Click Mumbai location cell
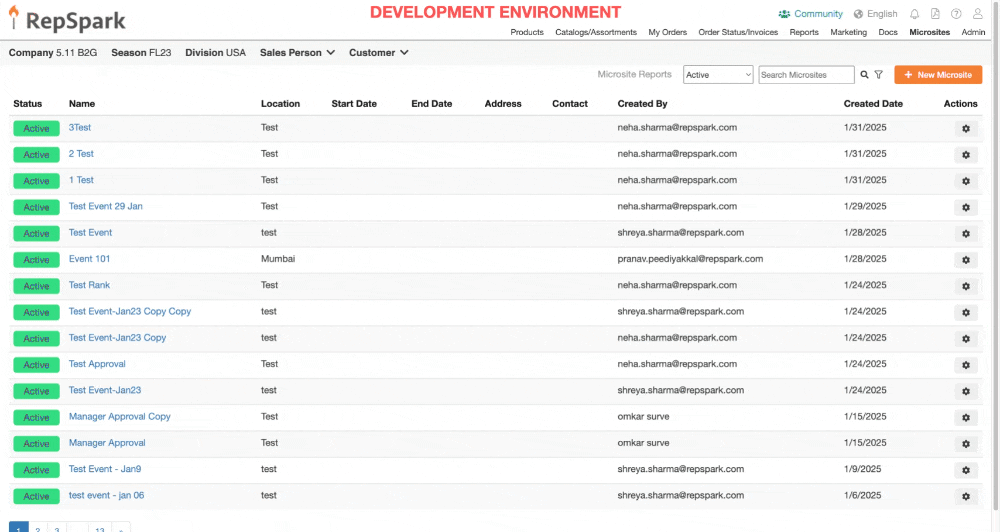This screenshot has height=532, width=1000. pos(278,258)
